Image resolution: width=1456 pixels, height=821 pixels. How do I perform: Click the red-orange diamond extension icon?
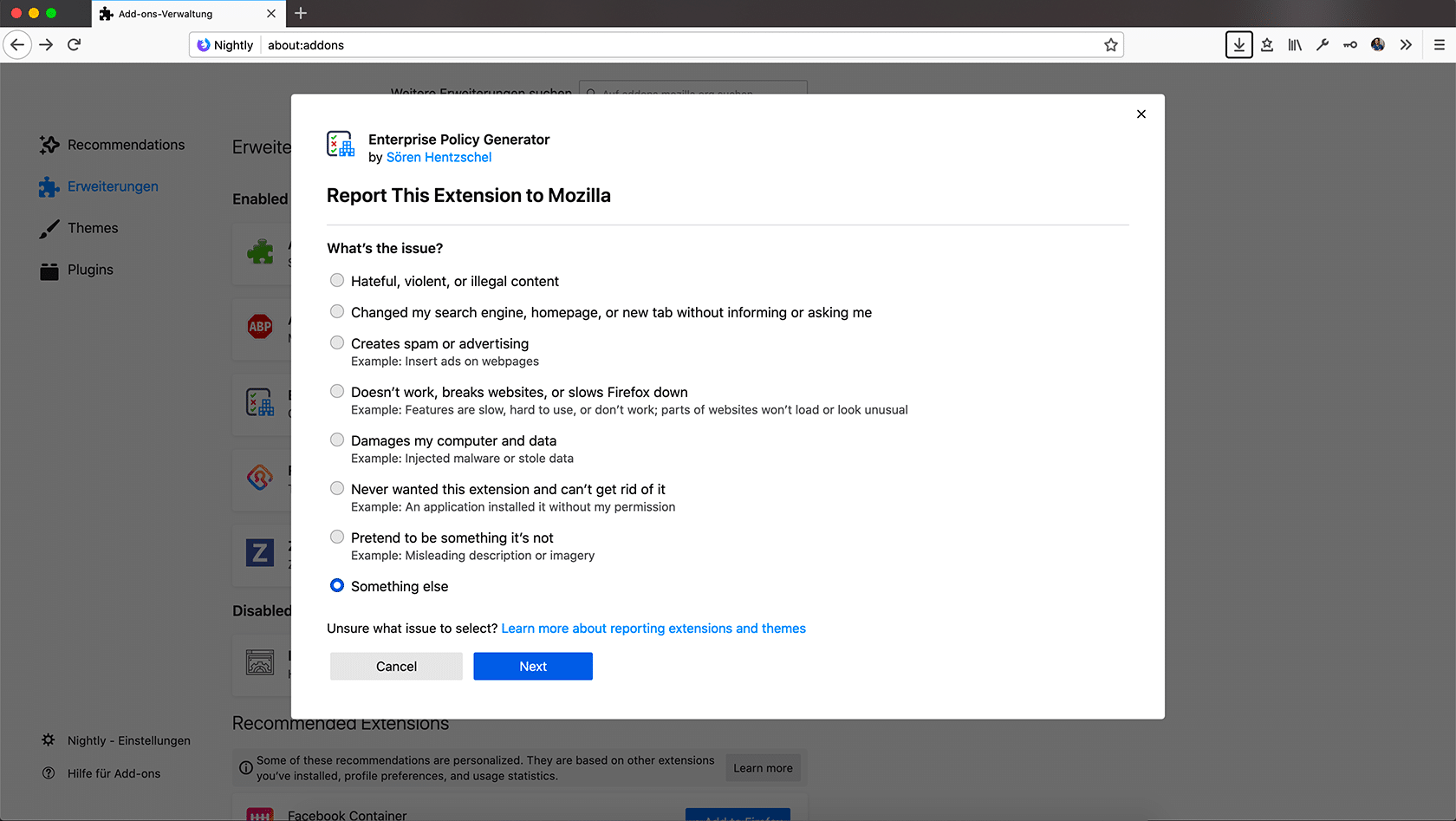[x=260, y=477]
